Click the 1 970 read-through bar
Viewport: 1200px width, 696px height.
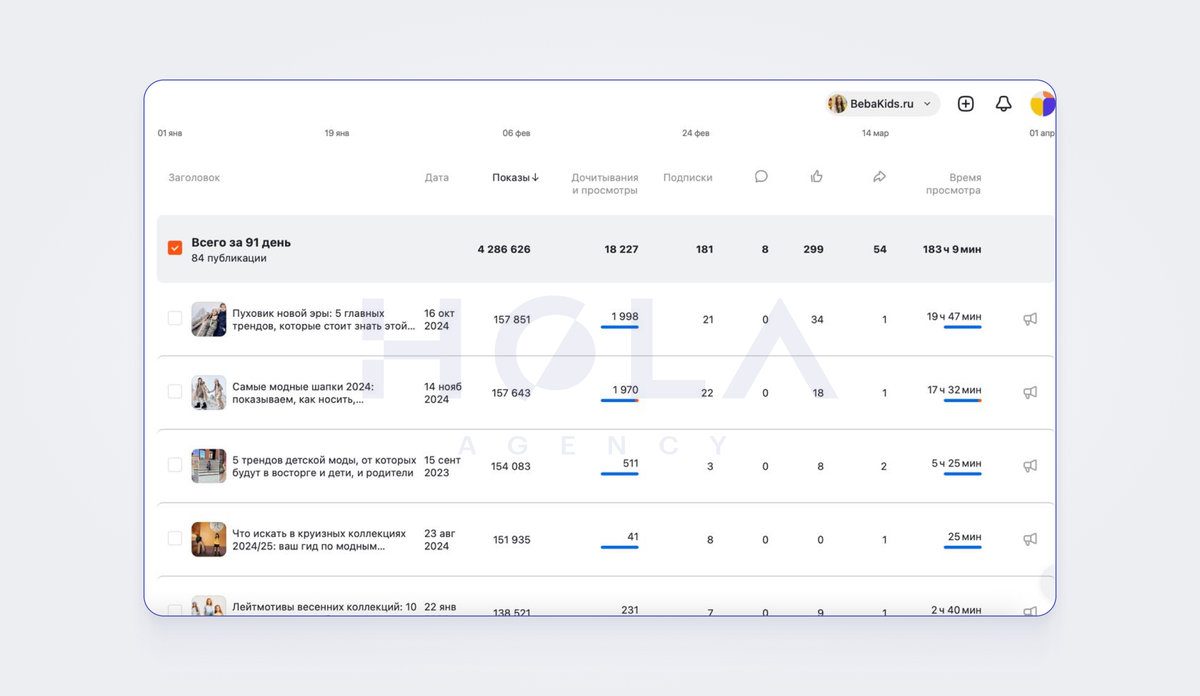click(619, 400)
